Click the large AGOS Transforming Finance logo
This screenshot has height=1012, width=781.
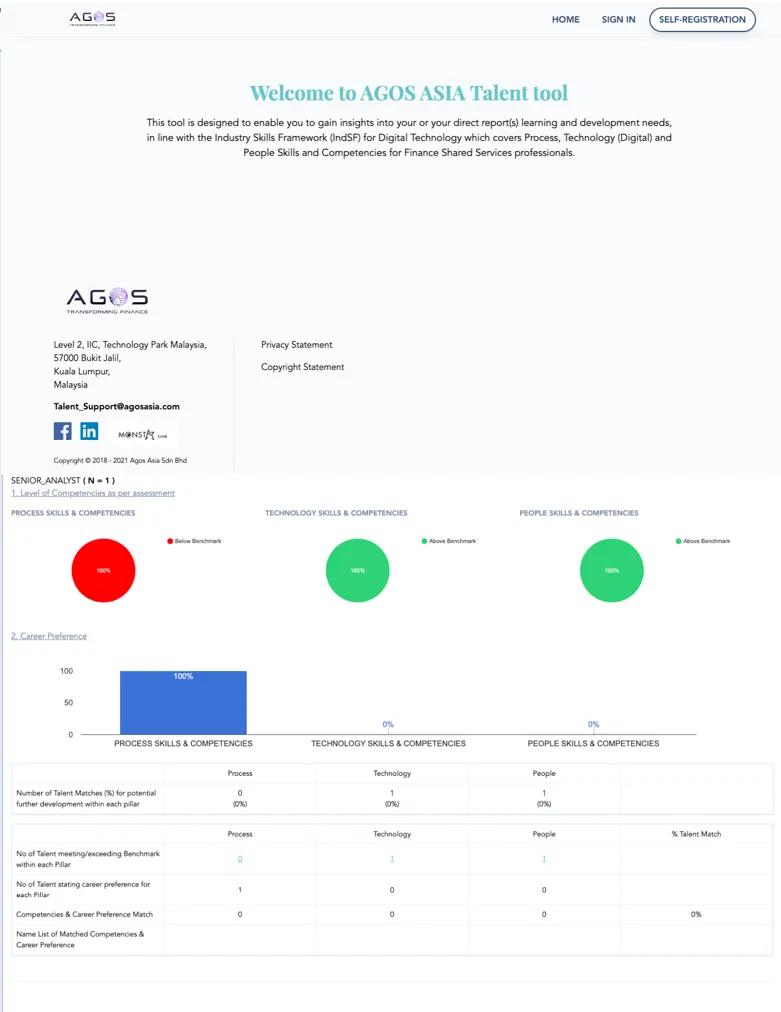tap(107, 301)
